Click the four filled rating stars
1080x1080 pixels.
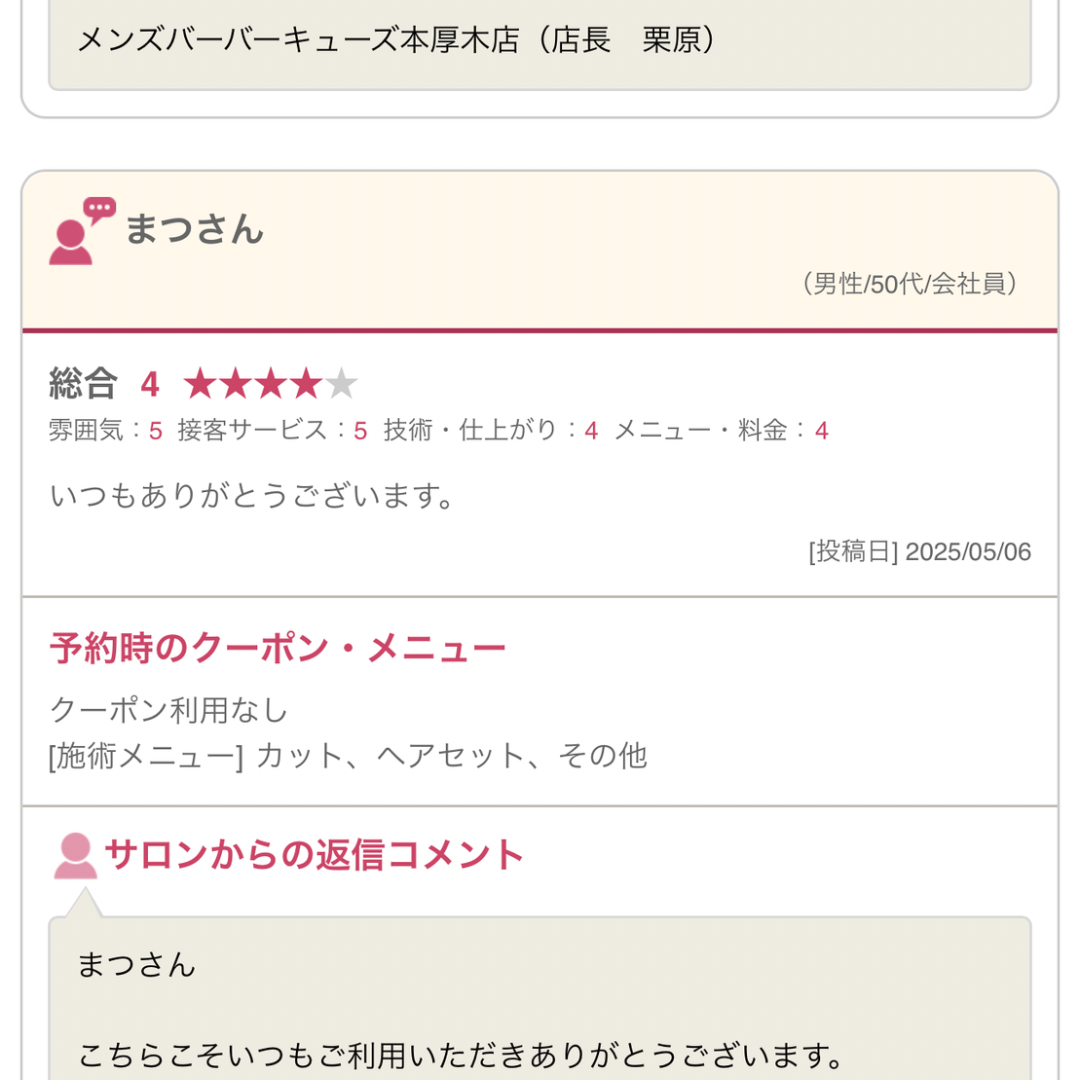point(253,384)
